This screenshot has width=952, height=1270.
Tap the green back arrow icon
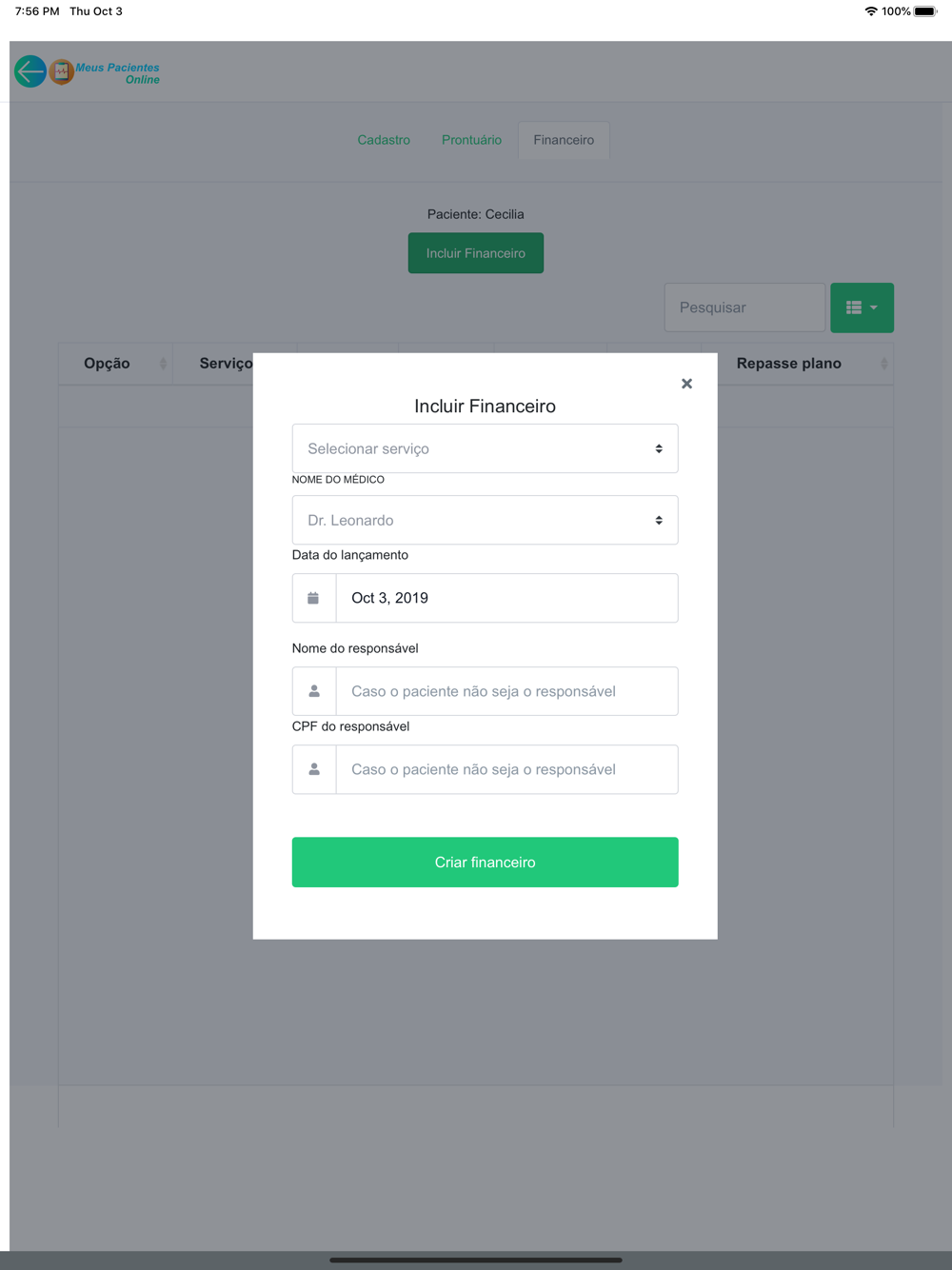30,71
